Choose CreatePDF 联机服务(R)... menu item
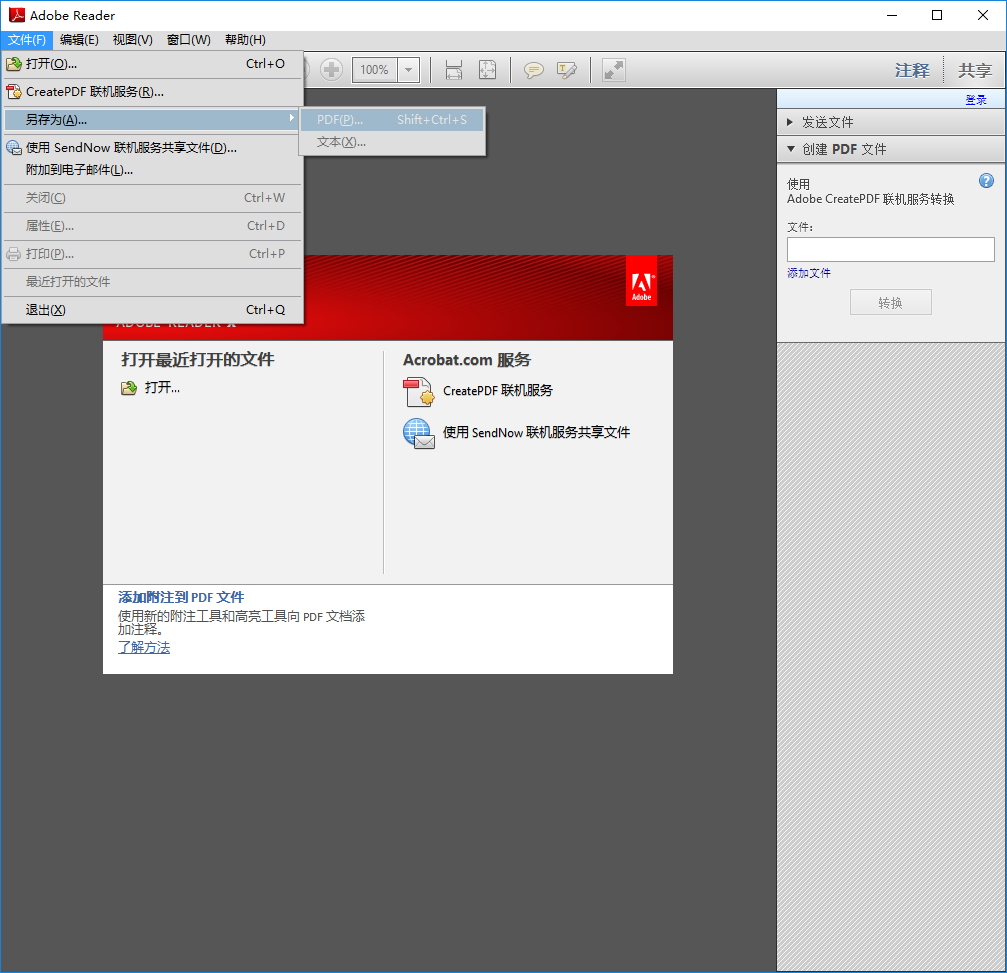This screenshot has width=1007, height=973. [152, 92]
